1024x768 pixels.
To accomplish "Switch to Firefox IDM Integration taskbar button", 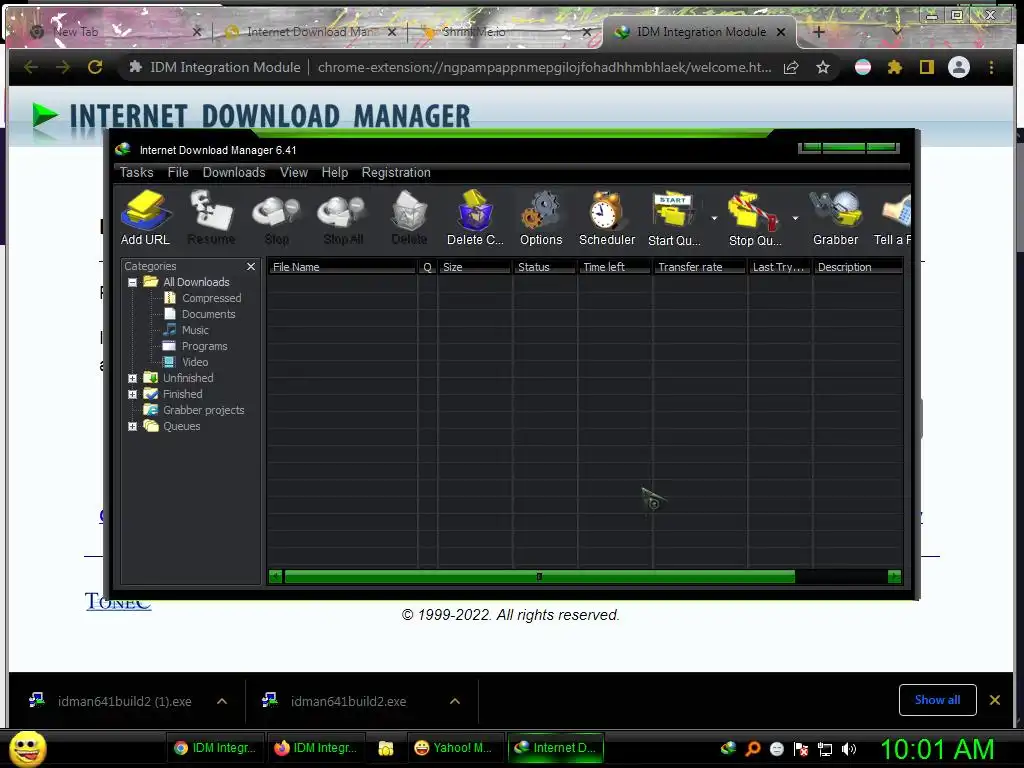I will [315, 748].
